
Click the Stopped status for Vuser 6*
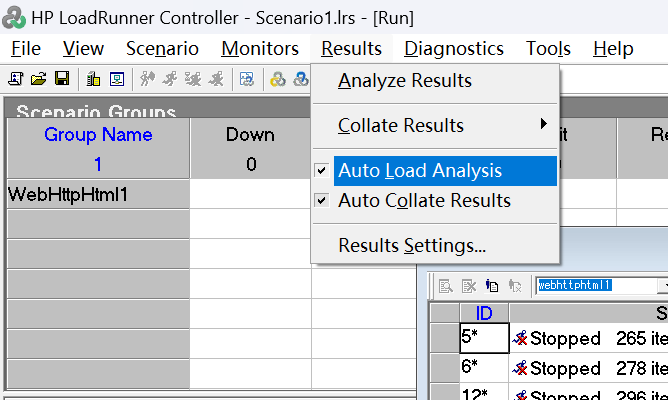(x=565, y=368)
